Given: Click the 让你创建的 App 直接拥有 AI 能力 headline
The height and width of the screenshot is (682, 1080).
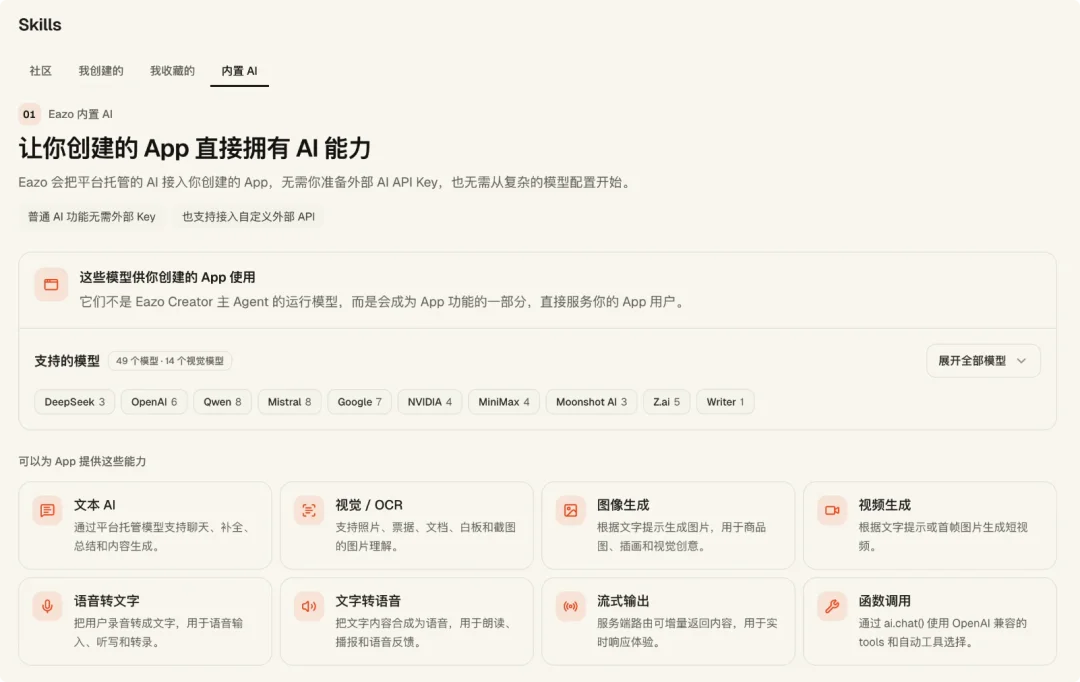Looking at the screenshot, I should pos(195,148).
